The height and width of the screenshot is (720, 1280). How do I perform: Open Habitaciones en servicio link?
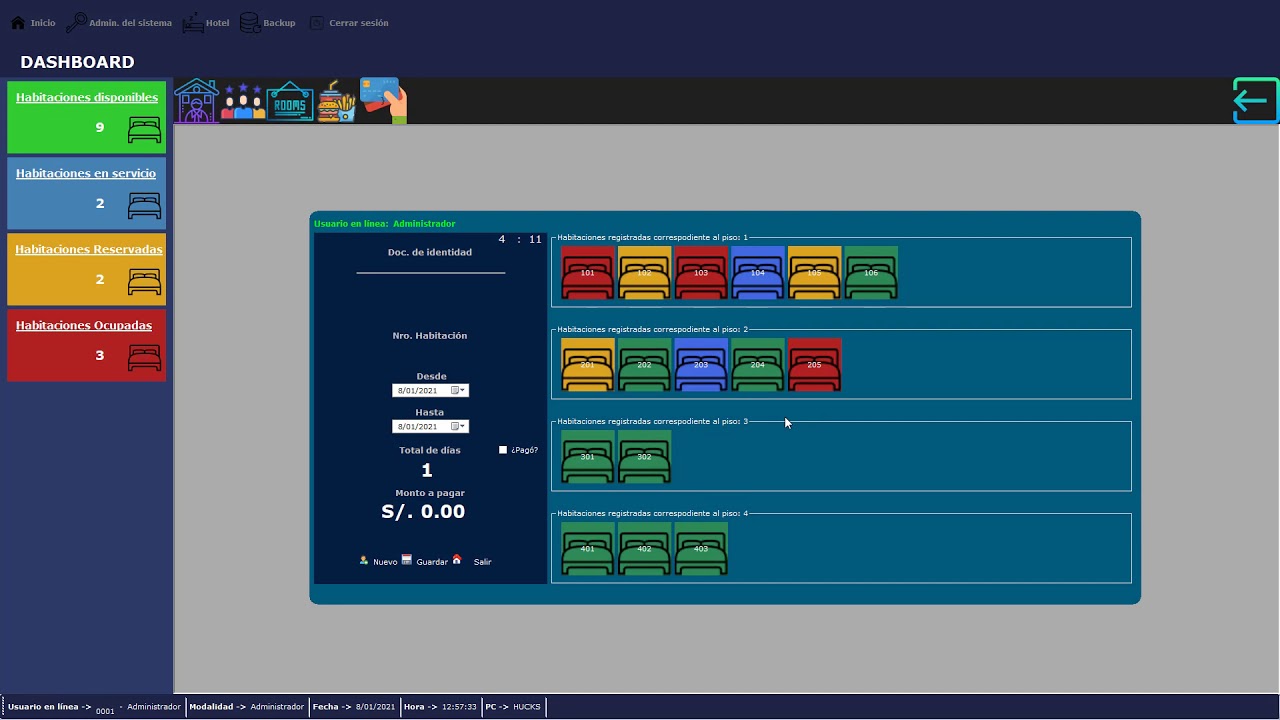click(86, 174)
